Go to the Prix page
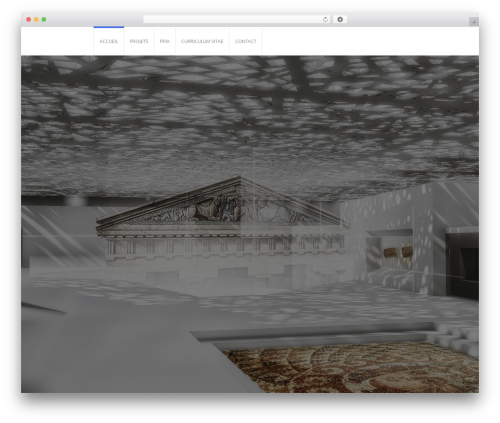Viewport: 500px width, 423px height. (x=165, y=41)
